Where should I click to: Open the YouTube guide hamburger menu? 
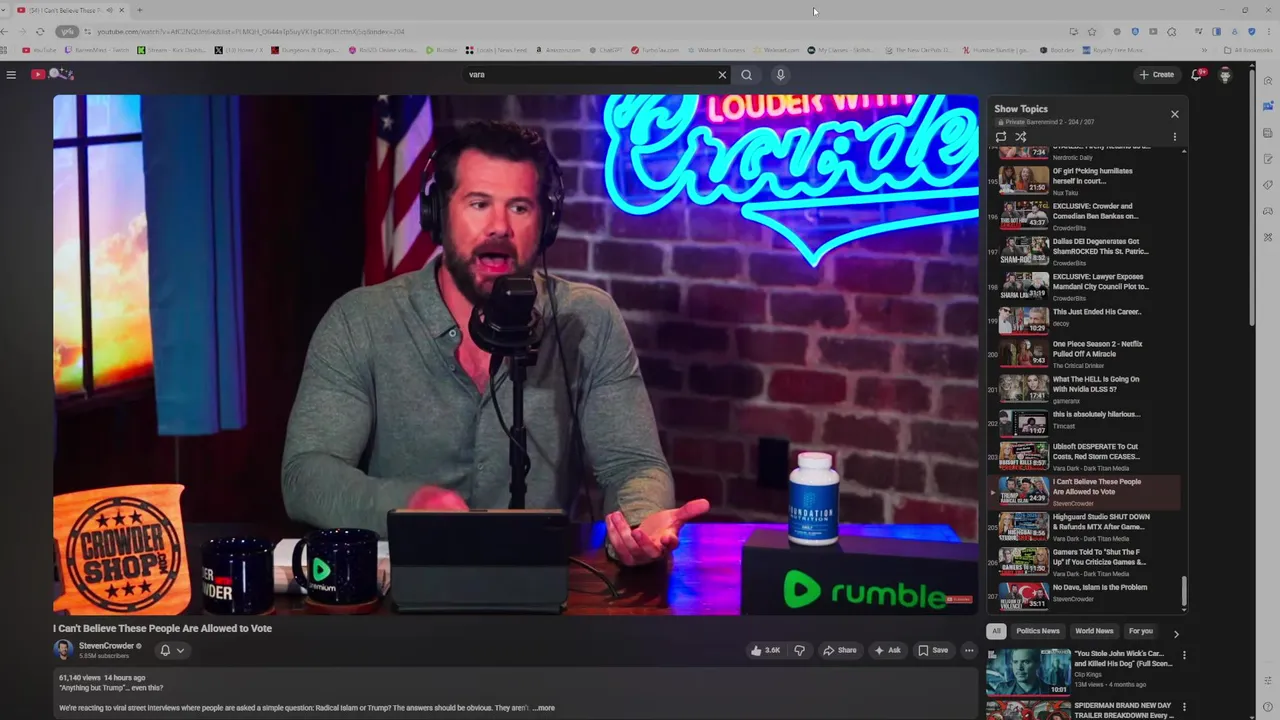tap(11, 74)
